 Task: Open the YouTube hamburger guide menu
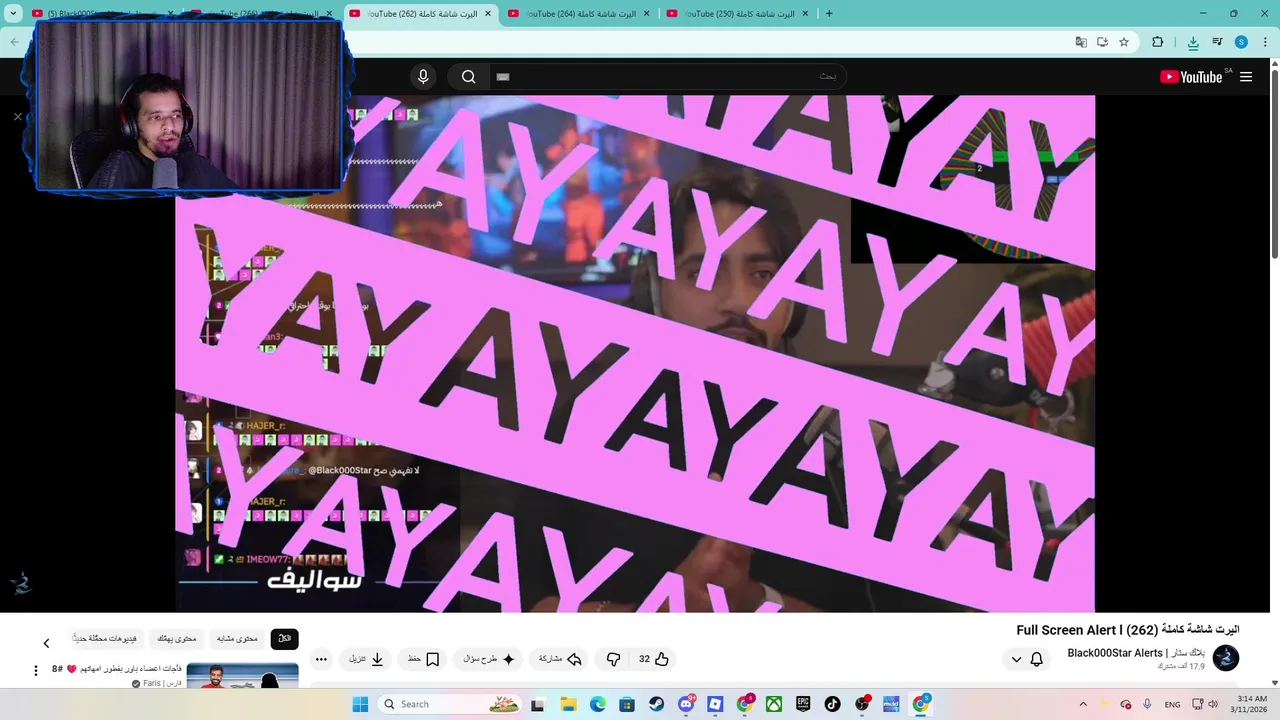[1246, 77]
